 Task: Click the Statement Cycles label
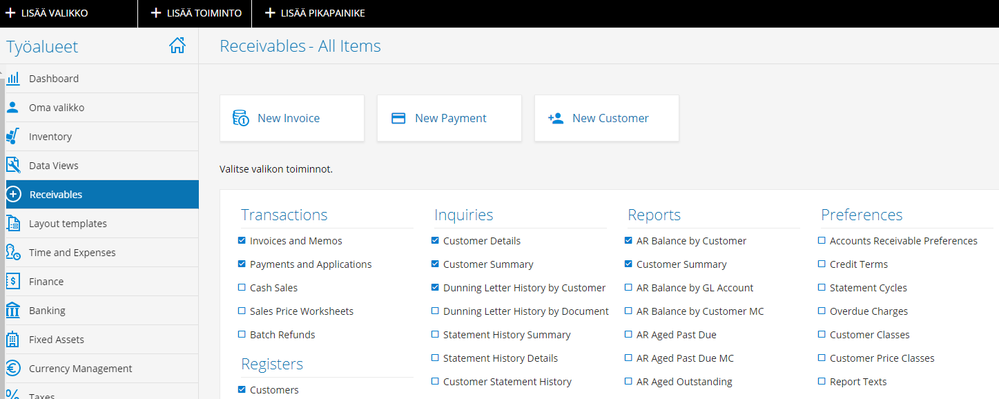pos(868,287)
